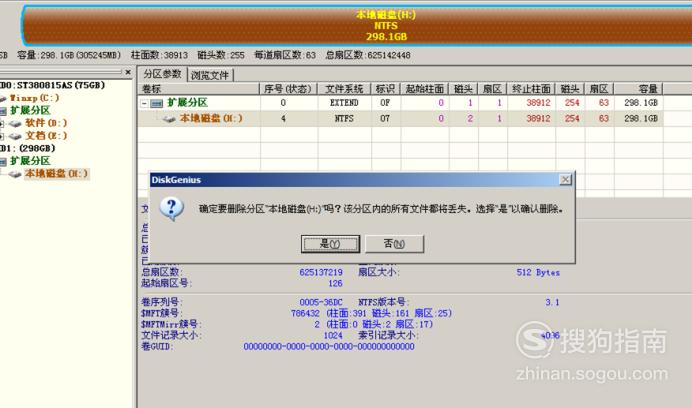Click the drive icon beside 本地磁盘 (H:) in table

(169, 119)
